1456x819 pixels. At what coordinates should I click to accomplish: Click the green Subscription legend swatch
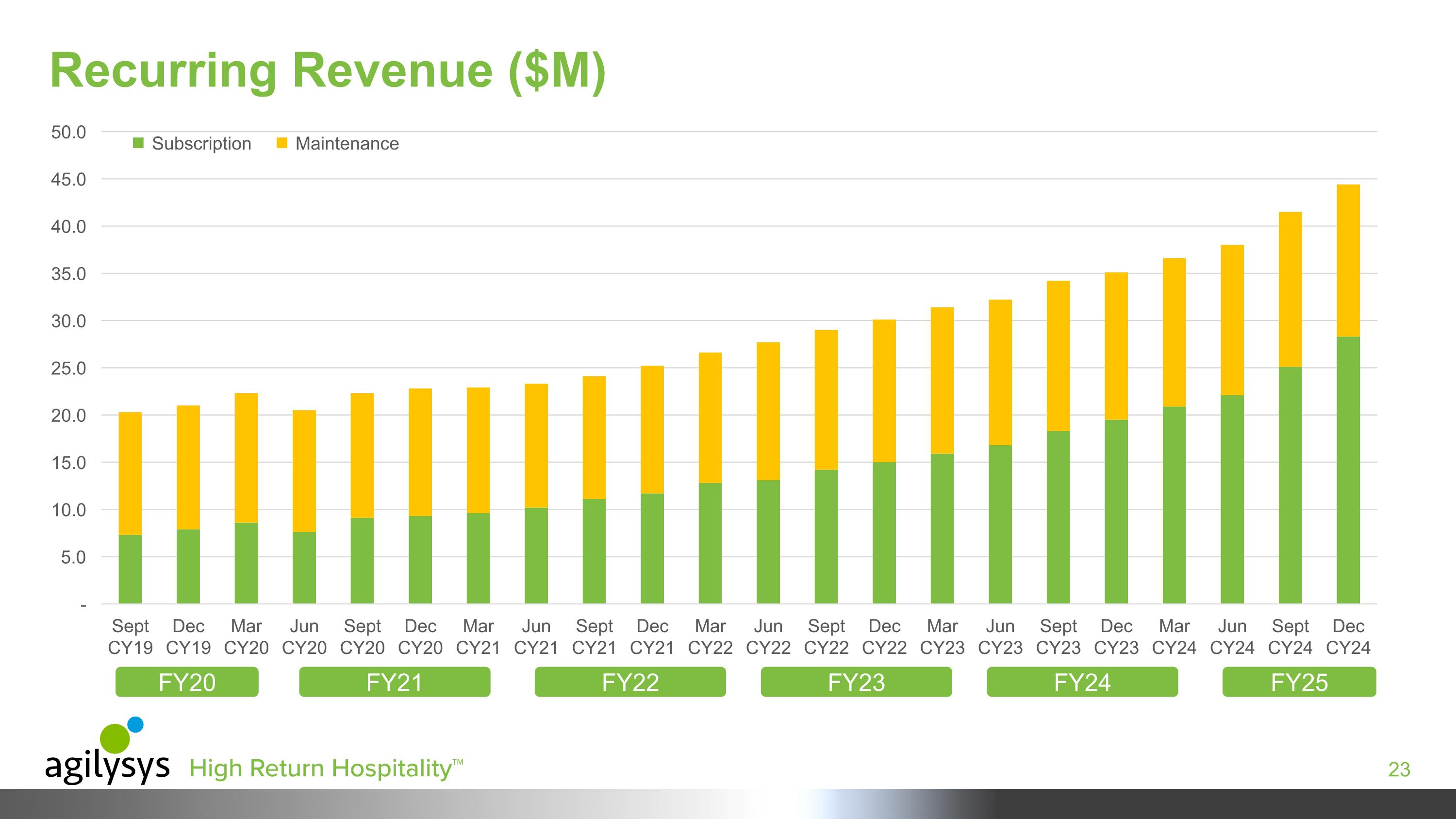pos(138,143)
